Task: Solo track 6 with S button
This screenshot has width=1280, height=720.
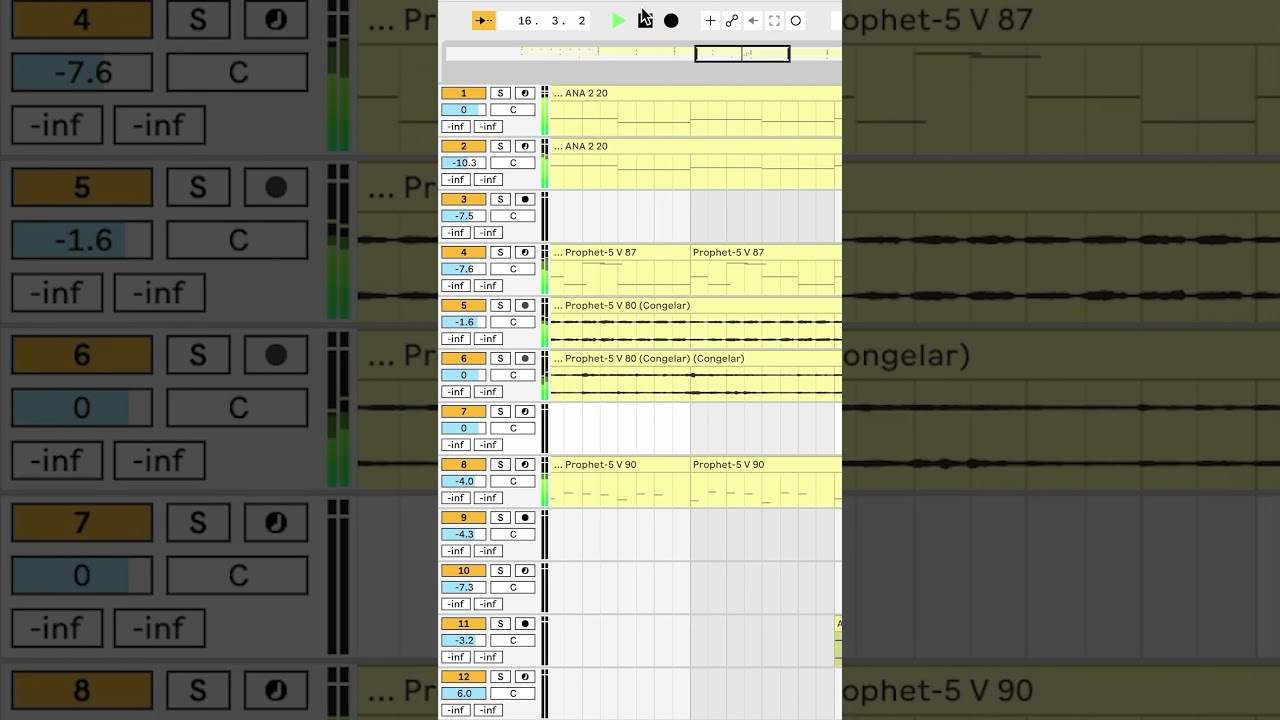Action: click(500, 358)
